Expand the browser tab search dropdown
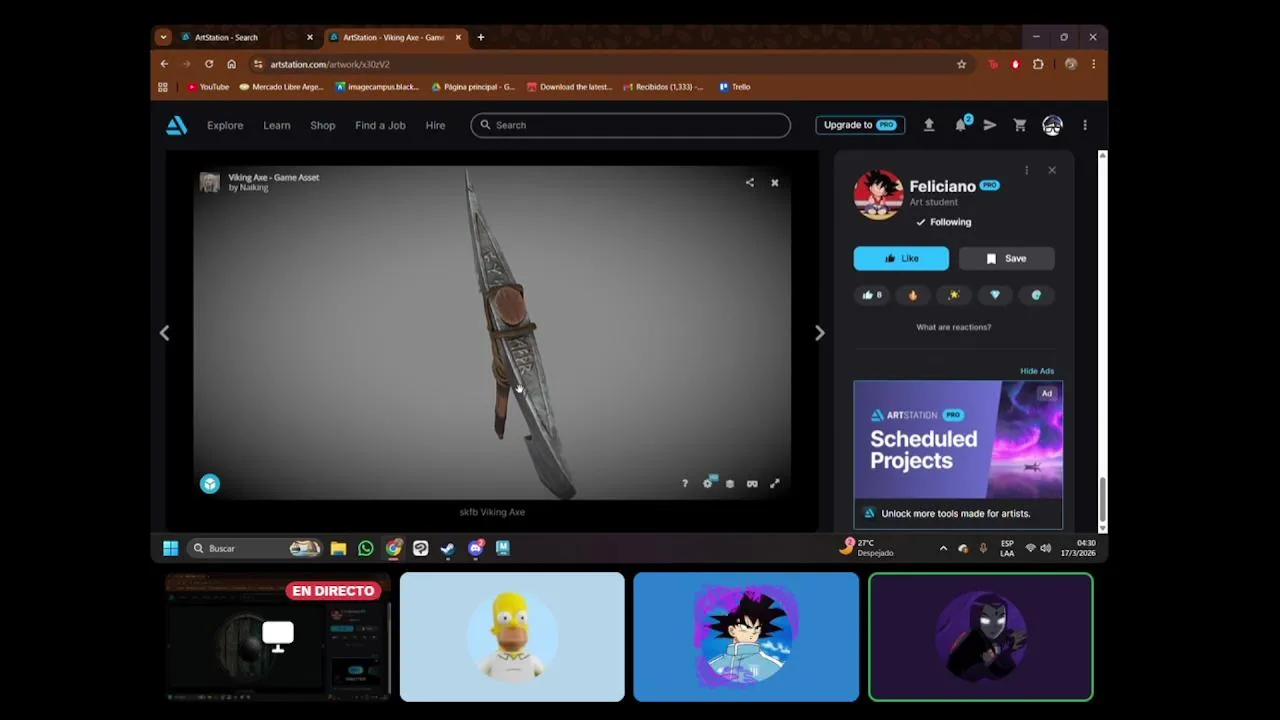 pos(163,37)
